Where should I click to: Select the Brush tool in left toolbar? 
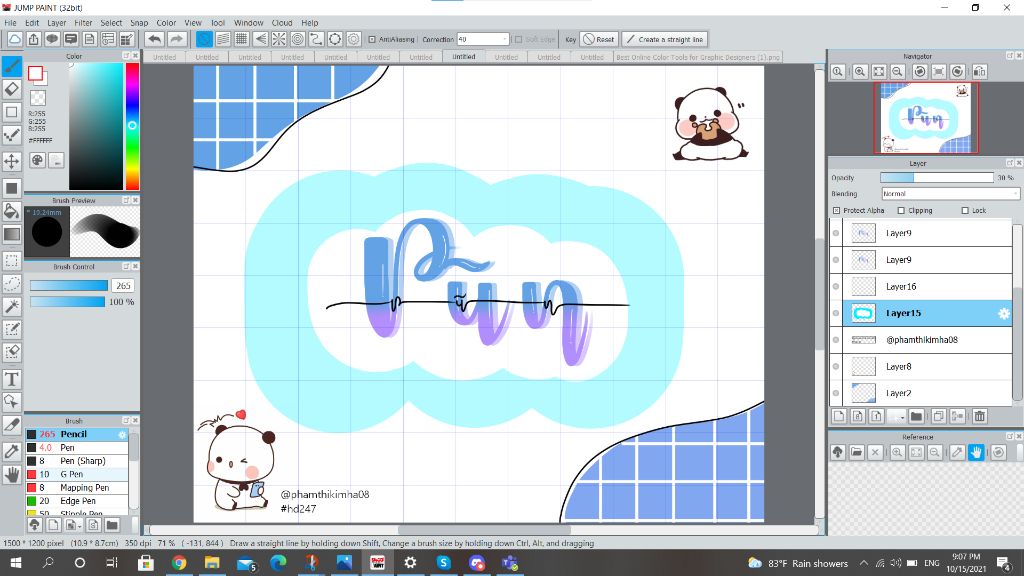[12, 66]
